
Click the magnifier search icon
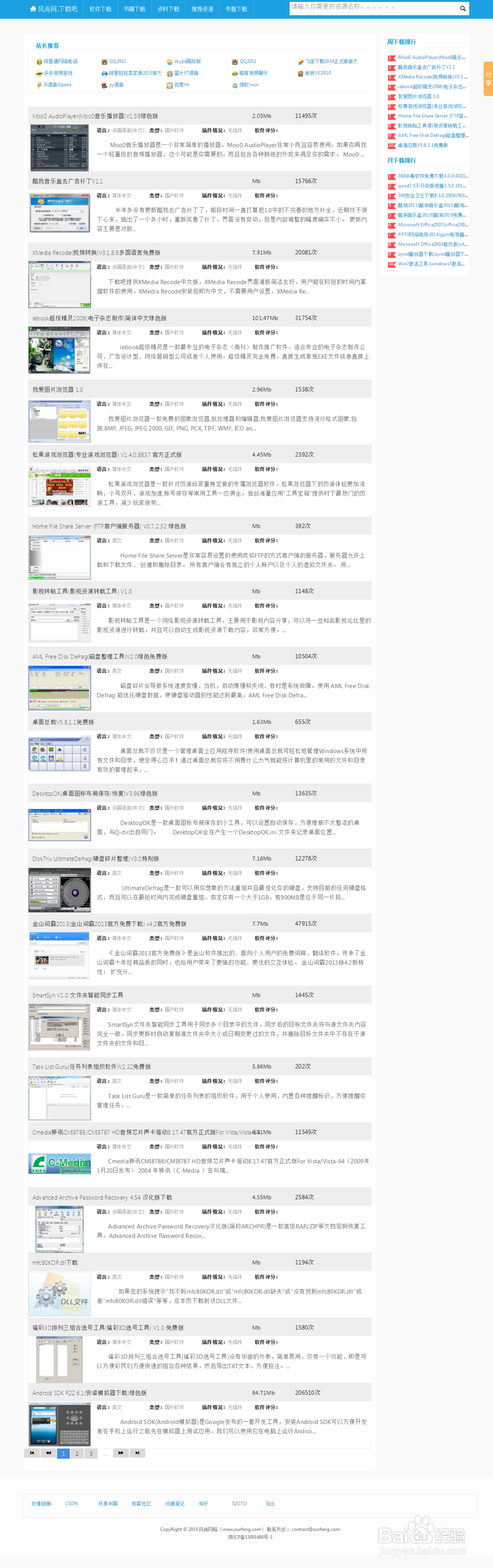462,8
